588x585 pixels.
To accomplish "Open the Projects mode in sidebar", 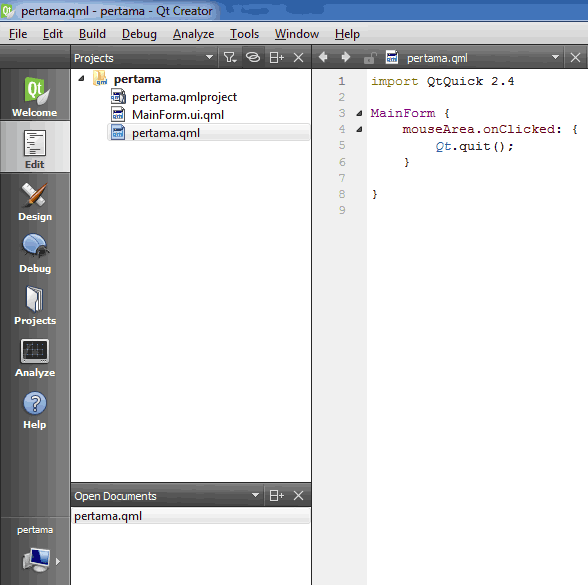I will click(34, 305).
